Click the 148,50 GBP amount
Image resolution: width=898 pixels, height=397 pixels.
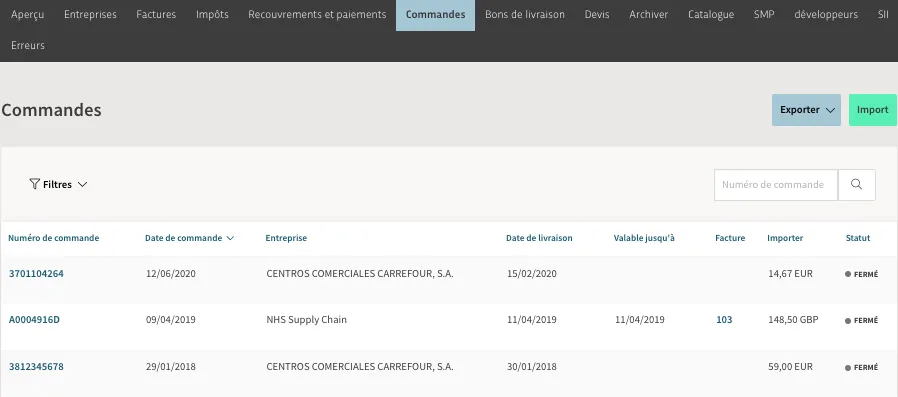tap(793, 320)
